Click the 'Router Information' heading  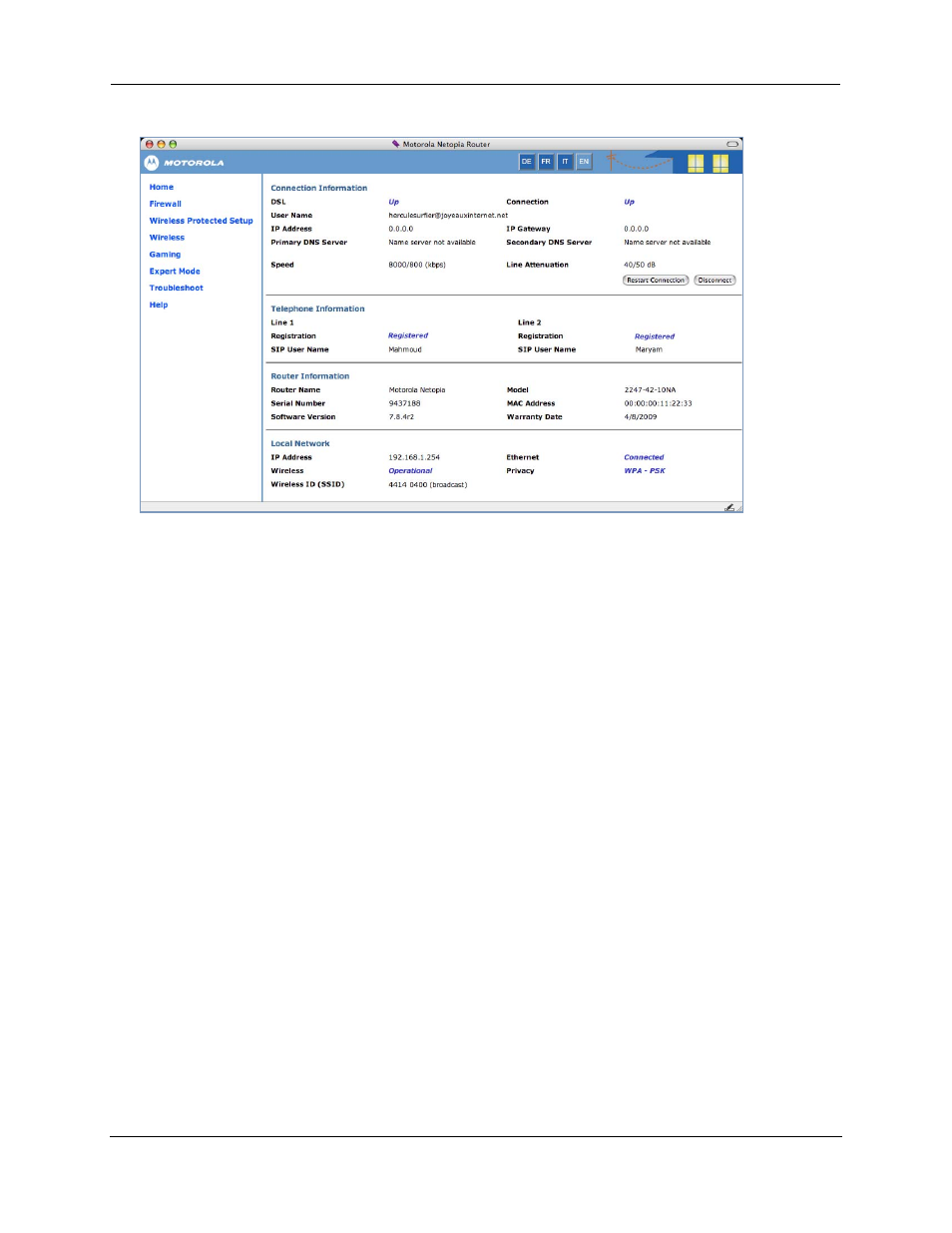click(x=310, y=376)
